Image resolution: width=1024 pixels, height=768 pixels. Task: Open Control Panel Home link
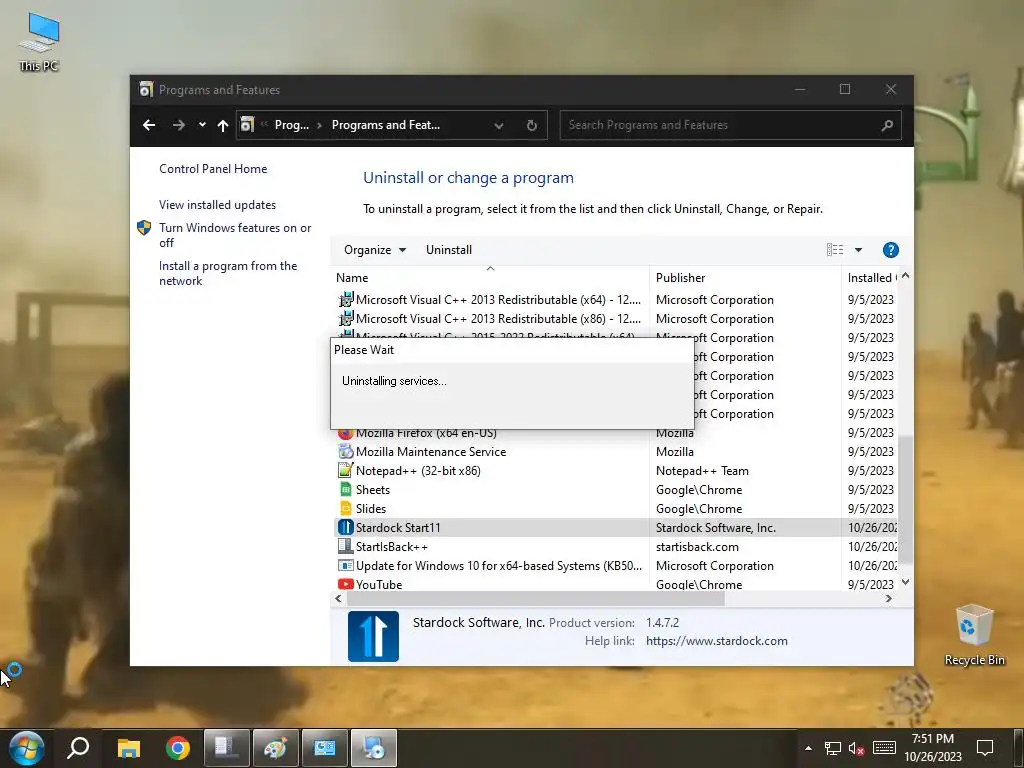213,168
